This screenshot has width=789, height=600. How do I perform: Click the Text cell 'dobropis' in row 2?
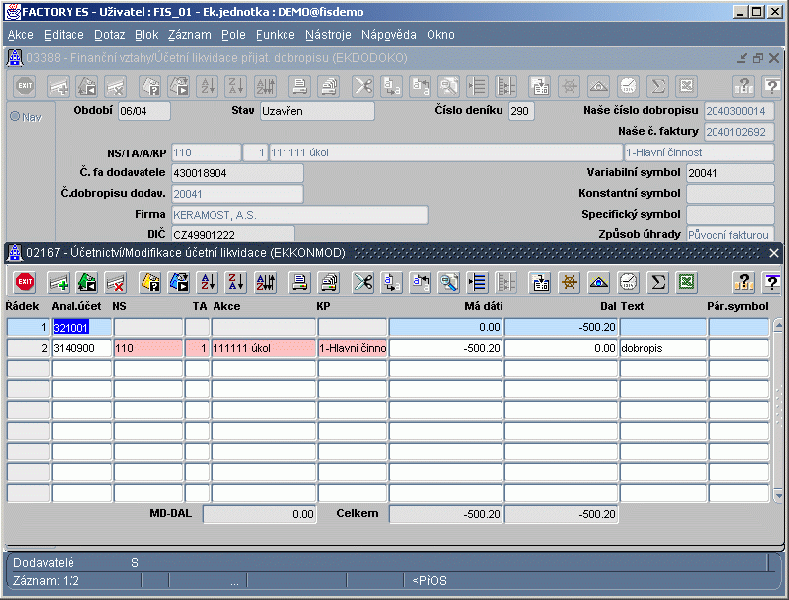(x=663, y=348)
